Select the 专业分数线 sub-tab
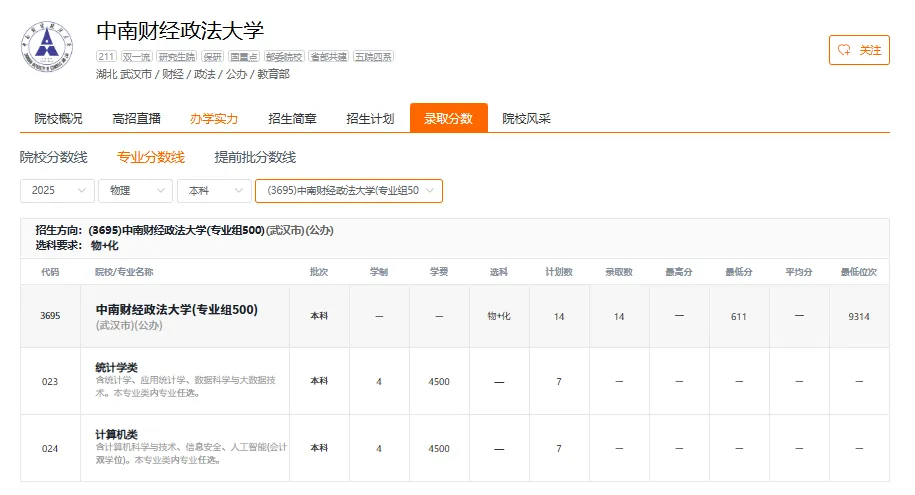Viewport: 915px width, 495px height. pyautogui.click(x=151, y=157)
